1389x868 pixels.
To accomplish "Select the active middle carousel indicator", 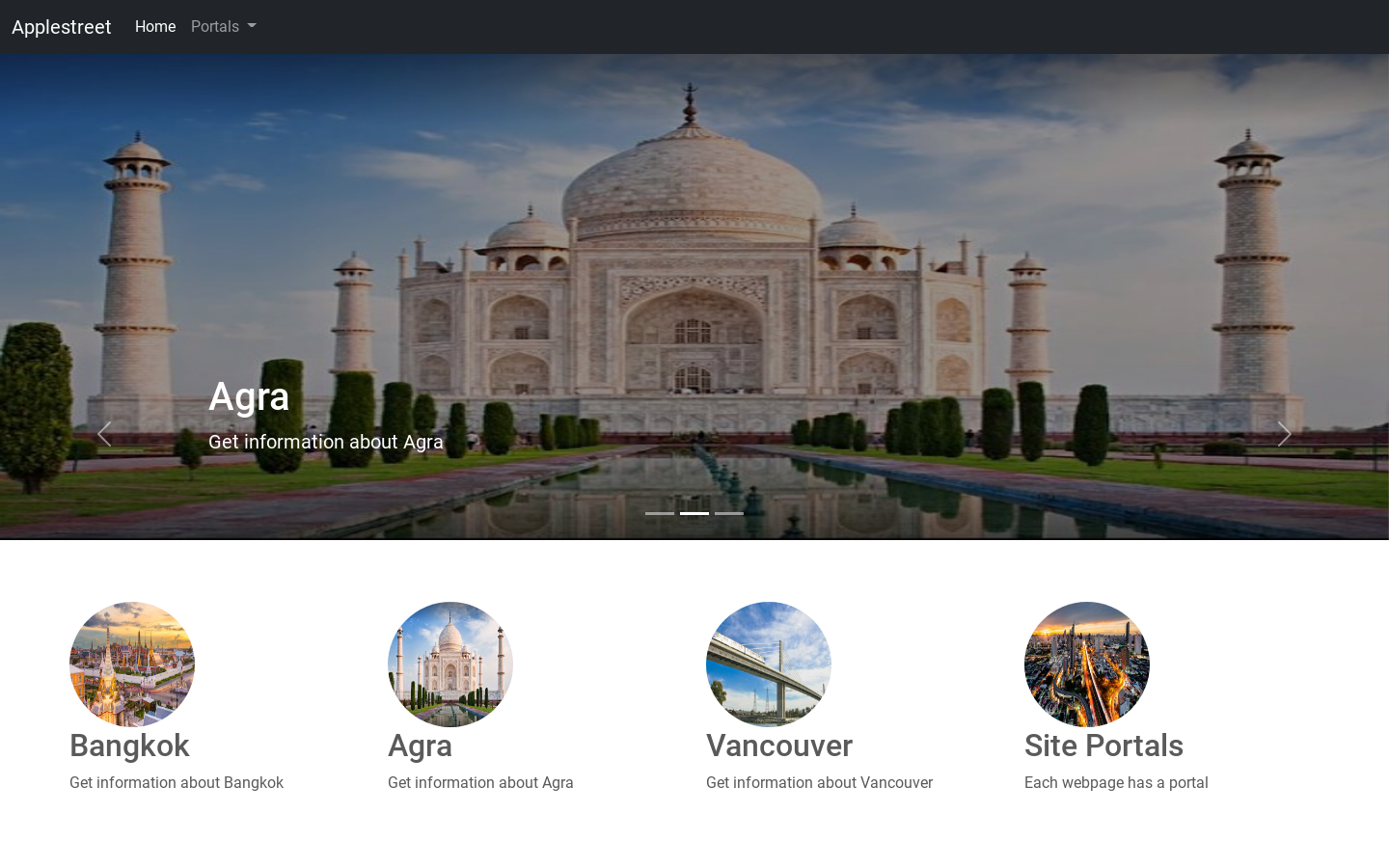I will [x=694, y=513].
